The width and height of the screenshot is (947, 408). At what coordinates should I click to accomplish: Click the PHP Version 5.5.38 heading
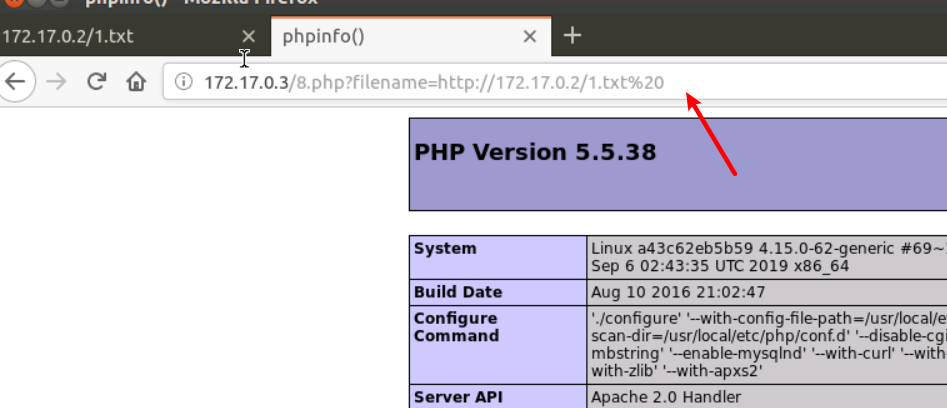coord(535,152)
